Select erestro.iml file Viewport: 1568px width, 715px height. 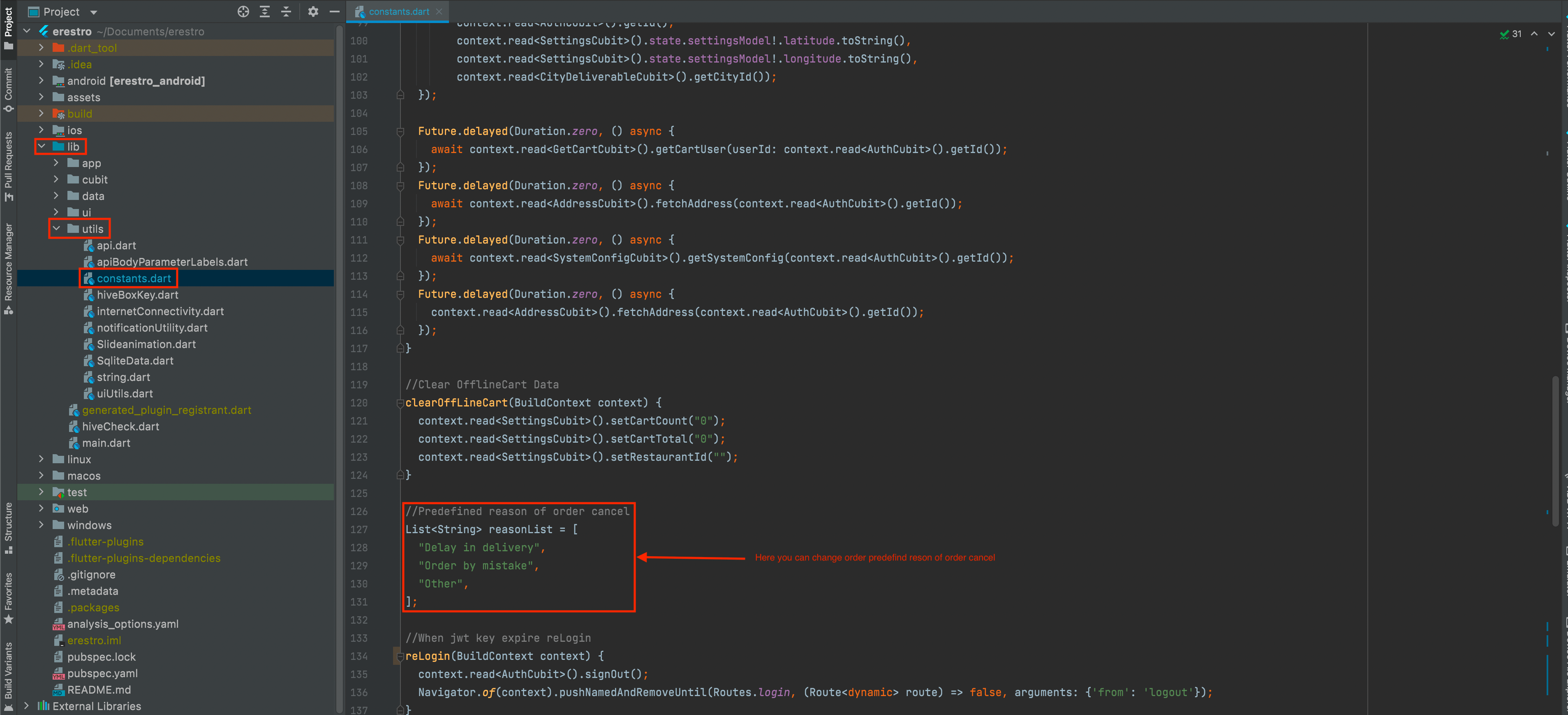click(x=94, y=640)
